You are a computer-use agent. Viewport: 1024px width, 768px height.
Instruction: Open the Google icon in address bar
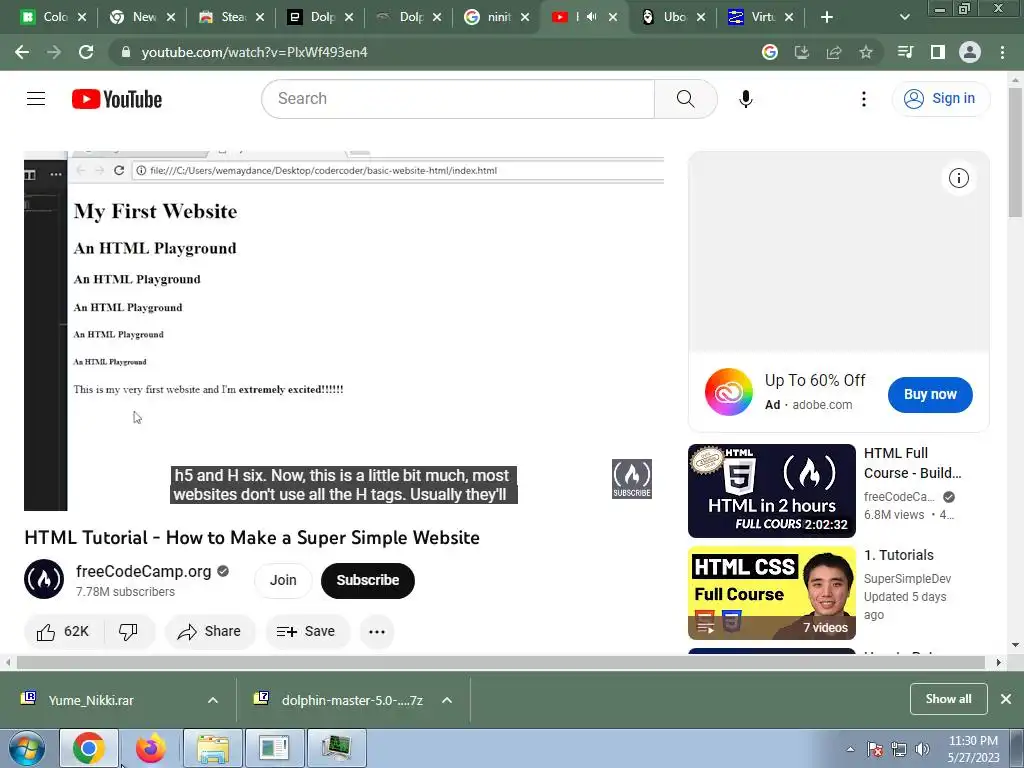click(769, 52)
